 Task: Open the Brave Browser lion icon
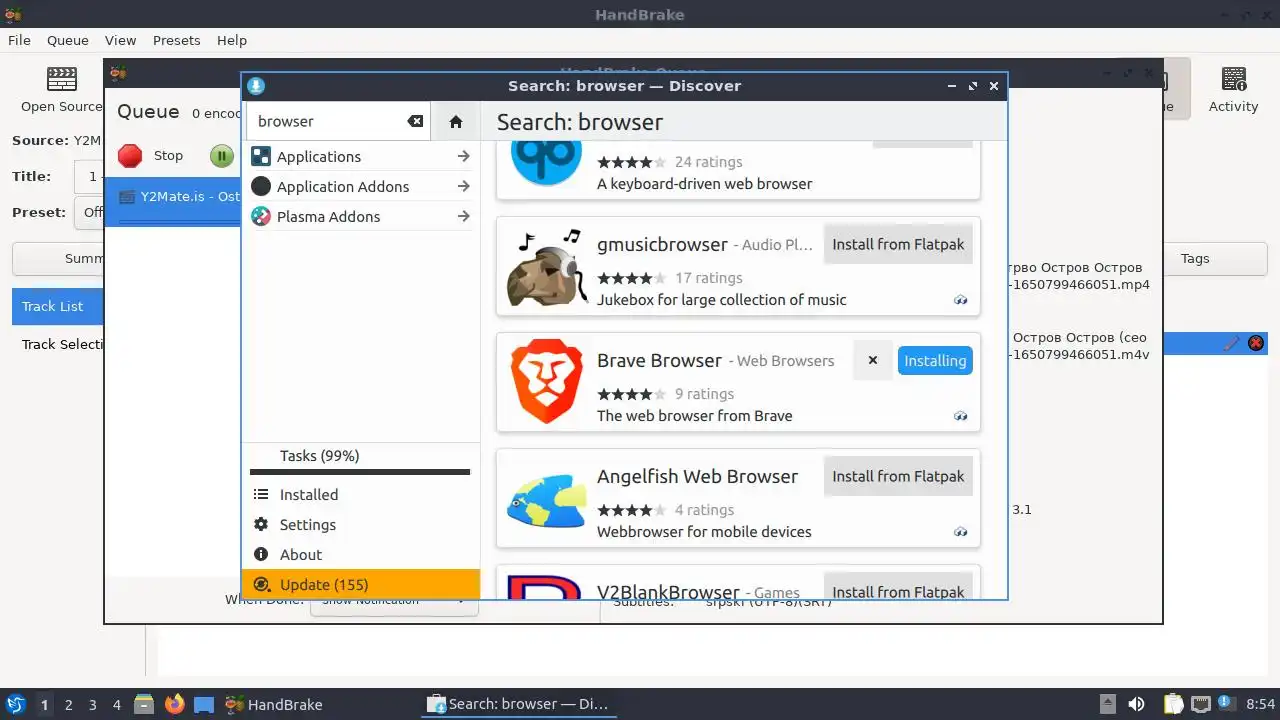click(x=546, y=382)
